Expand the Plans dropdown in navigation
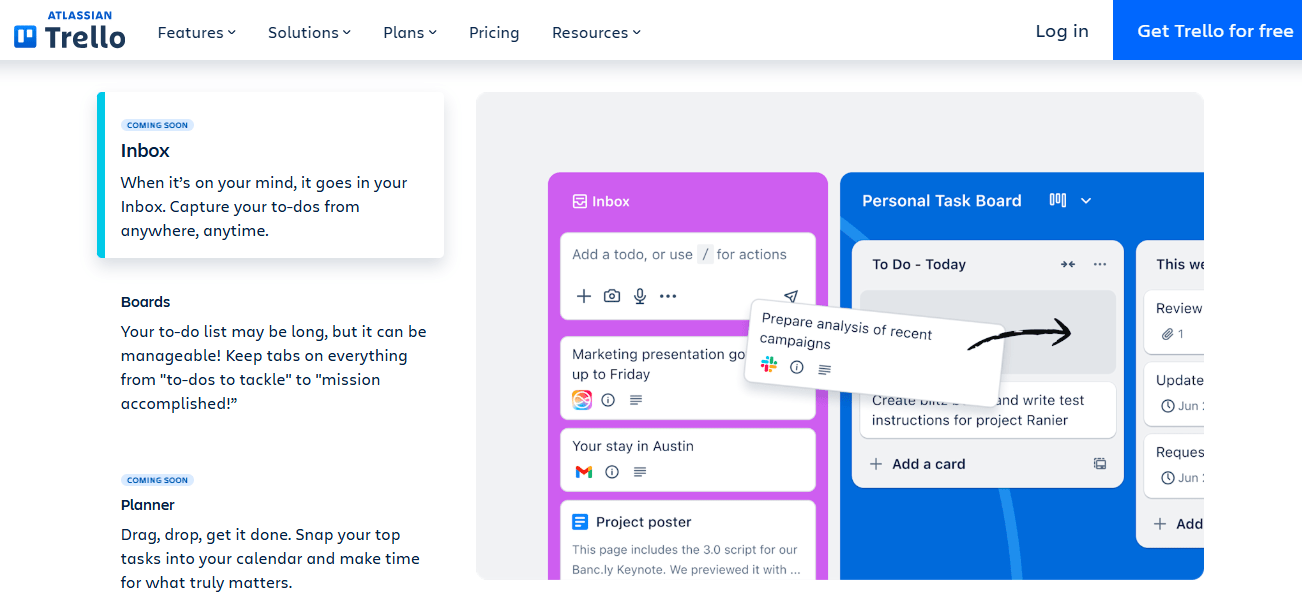 410,32
